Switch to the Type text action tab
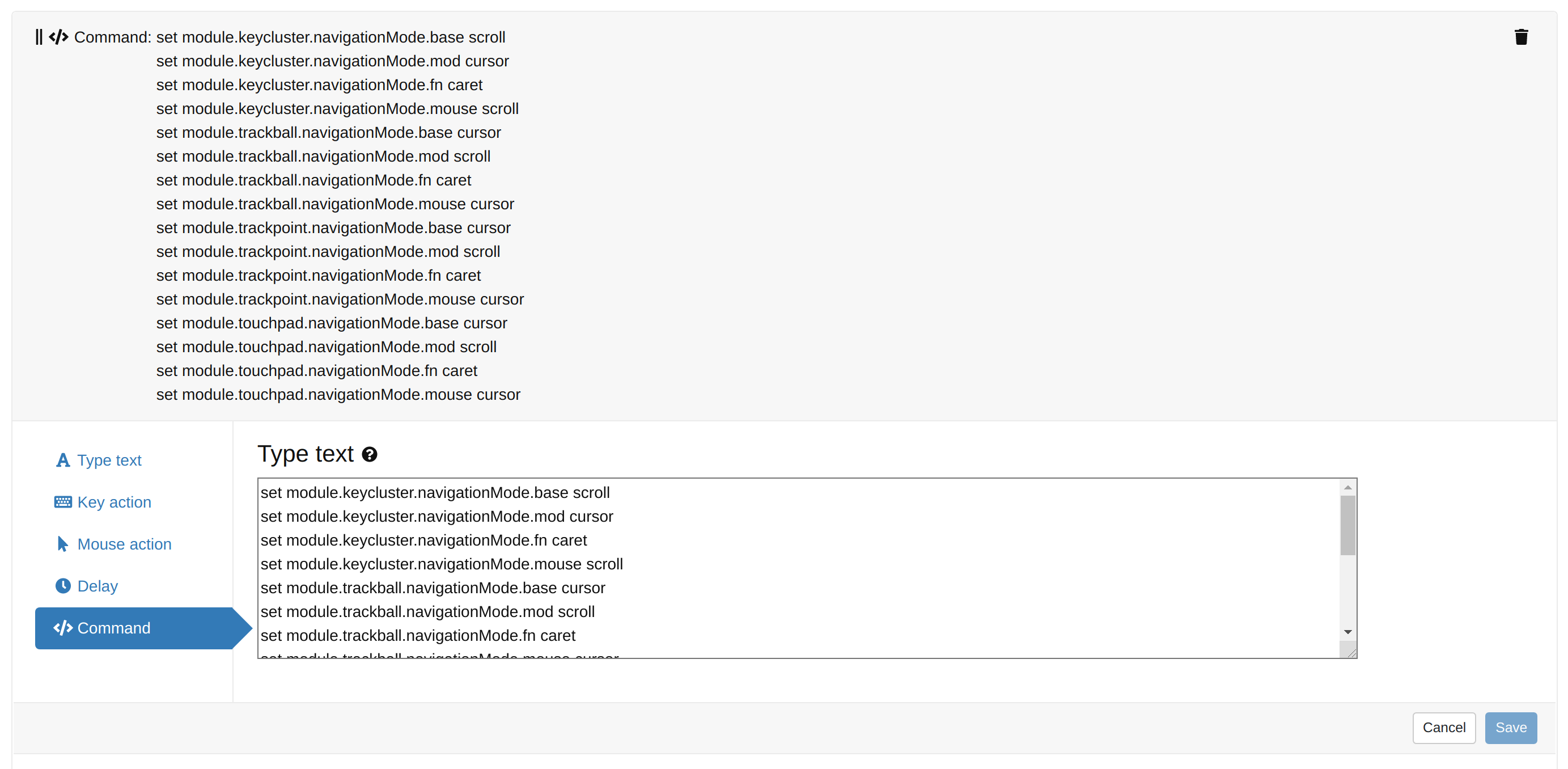 click(109, 460)
